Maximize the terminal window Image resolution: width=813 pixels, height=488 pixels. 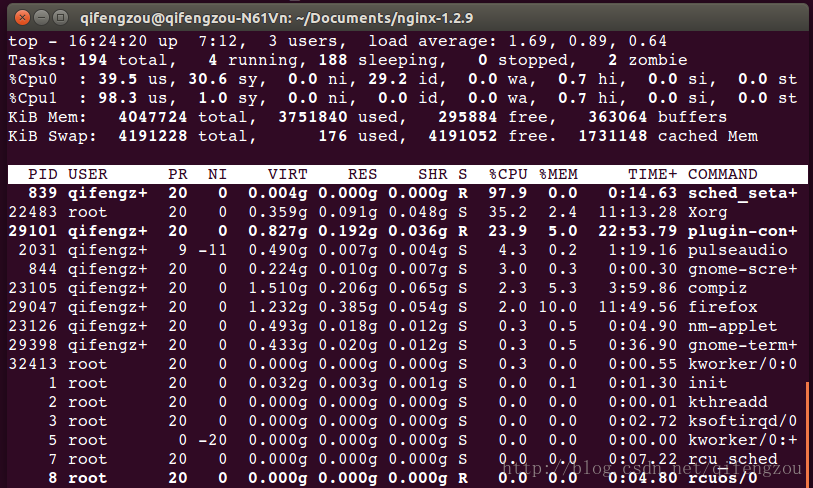click(x=61, y=18)
